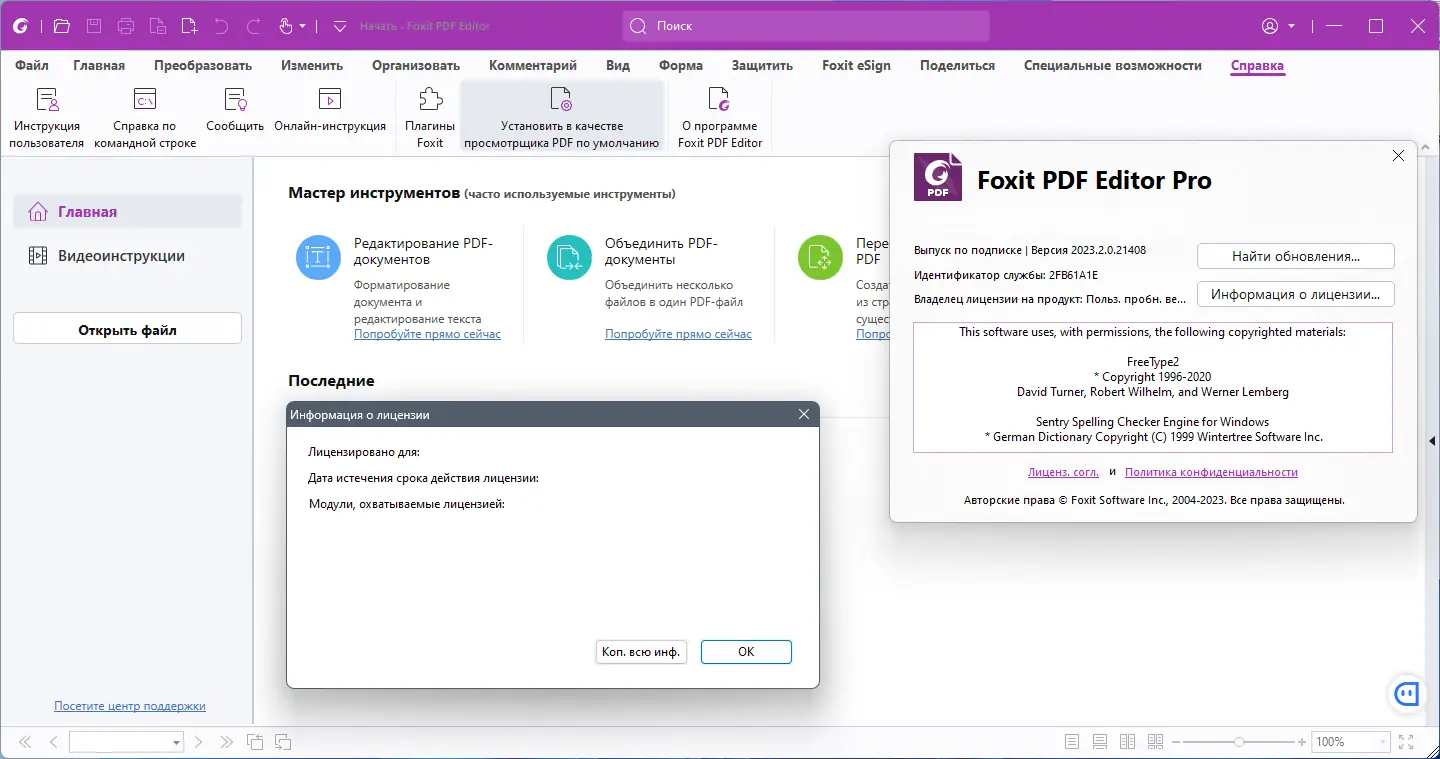The width and height of the screenshot is (1440, 759).
Task: Move the zoom slider handle
Action: 1239,742
